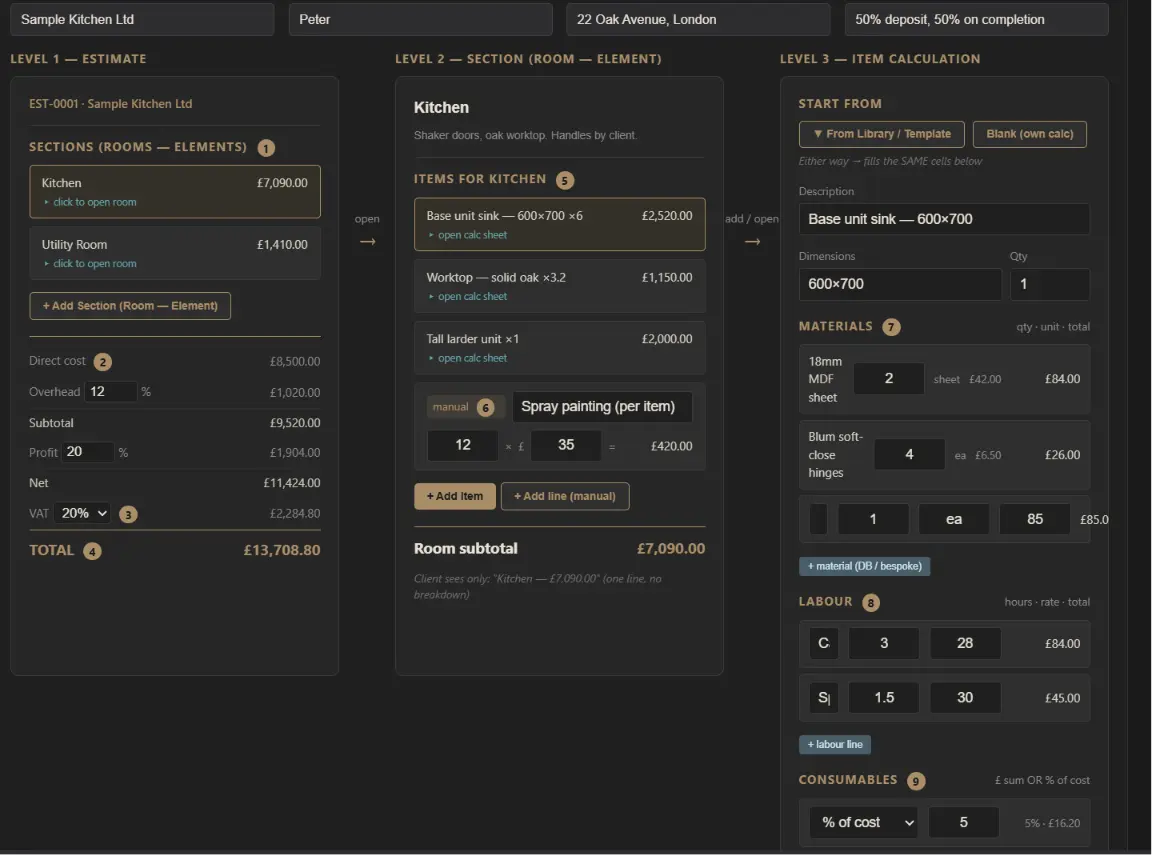Viewport: 1152px width, 855px height.
Task: Edit 18mm MDF sheet quantity
Action: [888, 378]
